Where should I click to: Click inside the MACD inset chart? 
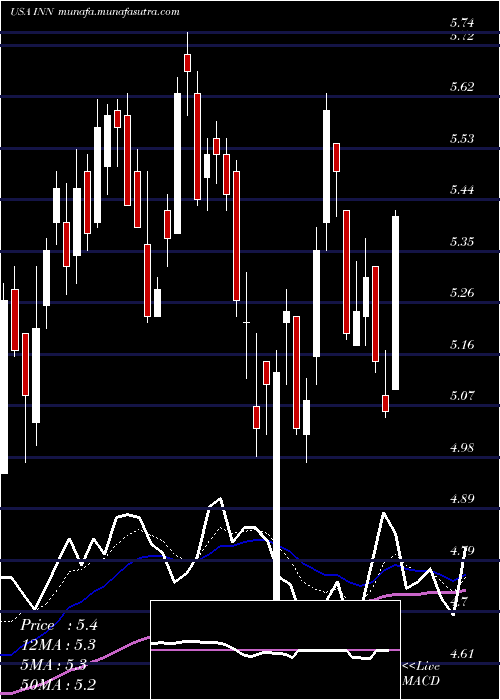coord(275,650)
